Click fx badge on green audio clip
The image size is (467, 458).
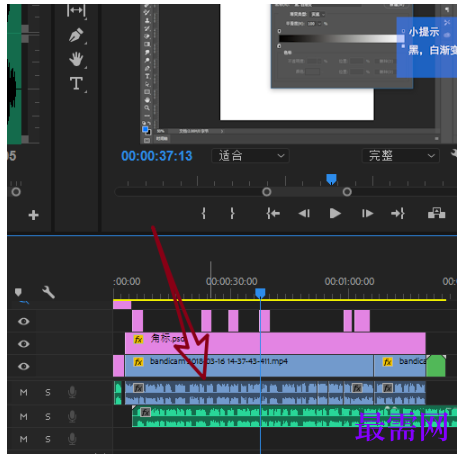[x=145, y=412]
